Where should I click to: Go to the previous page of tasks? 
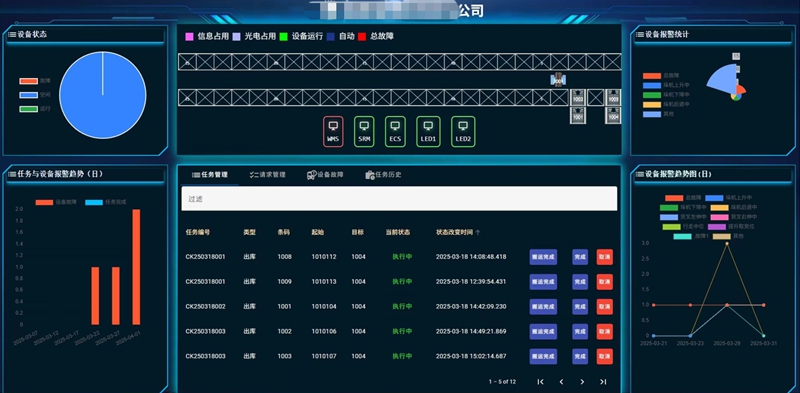coord(561,381)
